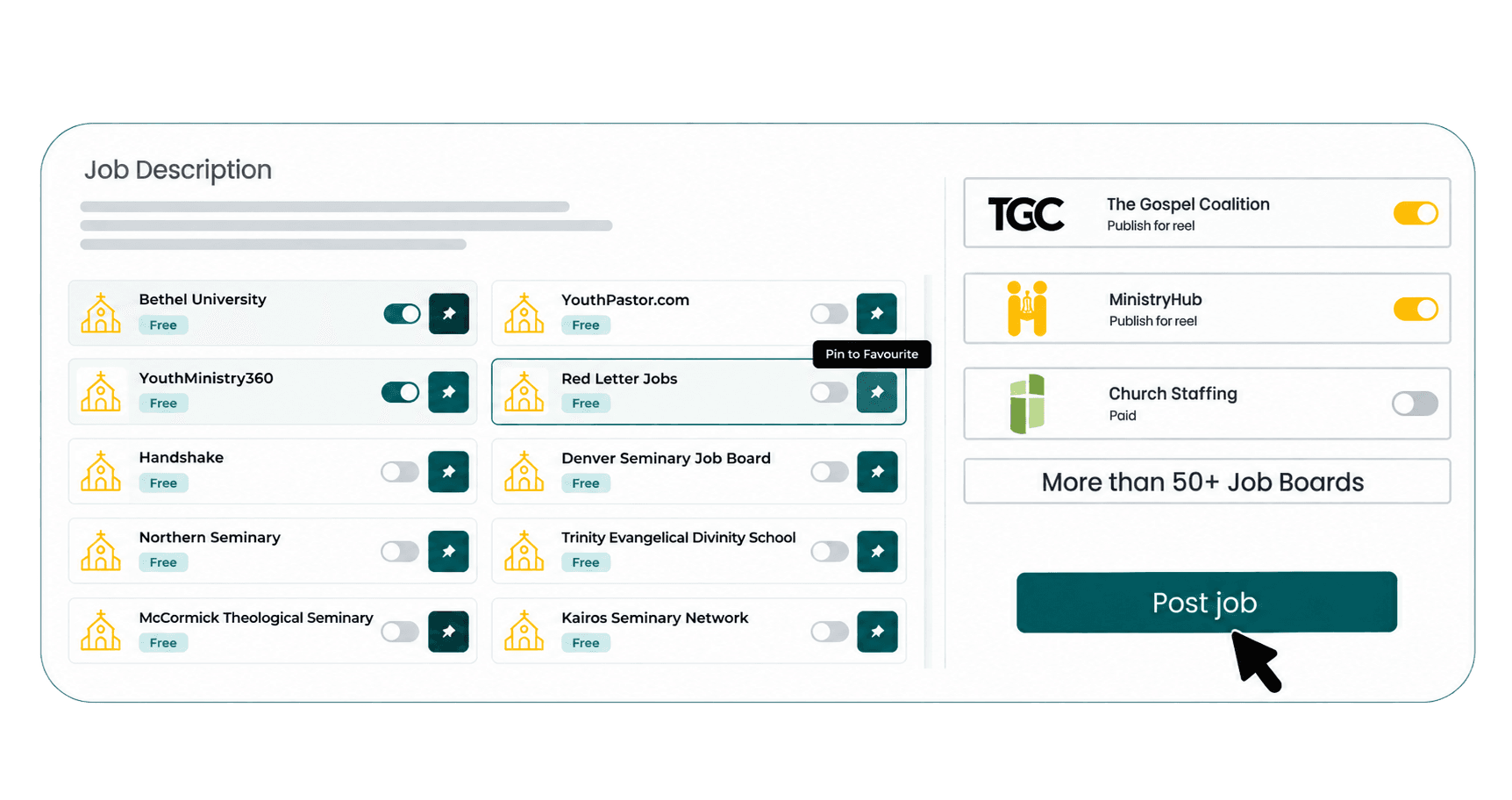The height and width of the screenshot is (800, 1512).
Task: Pin McCormick Theological Seminary board
Action: (x=448, y=632)
